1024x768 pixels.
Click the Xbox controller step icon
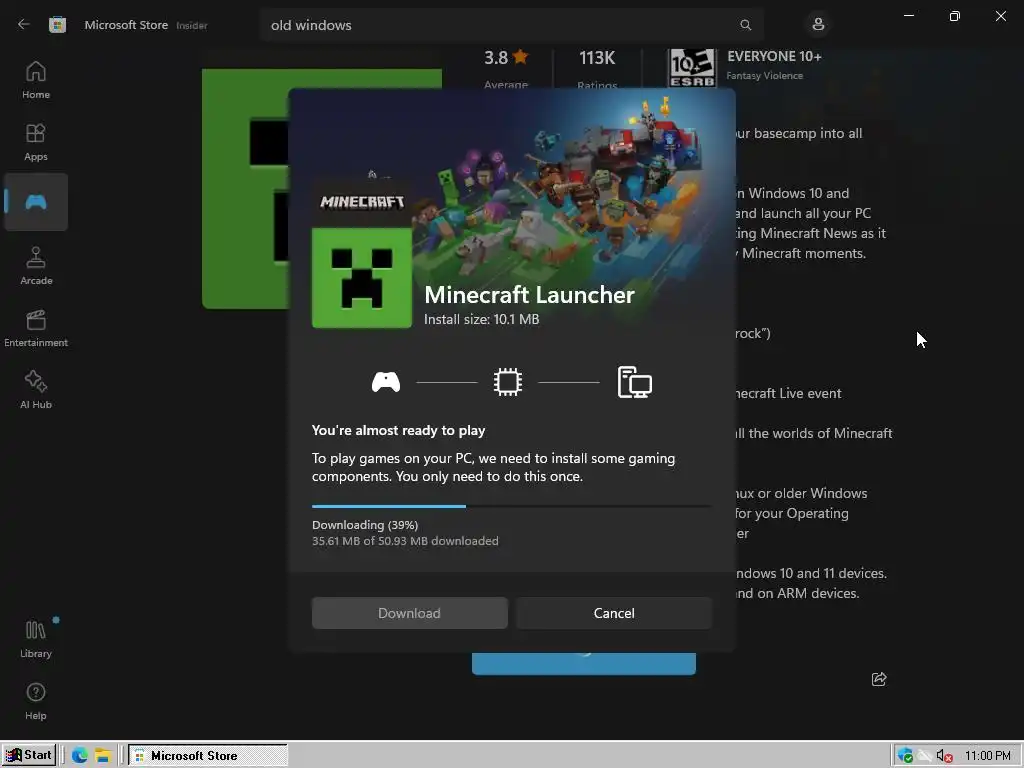click(x=386, y=382)
